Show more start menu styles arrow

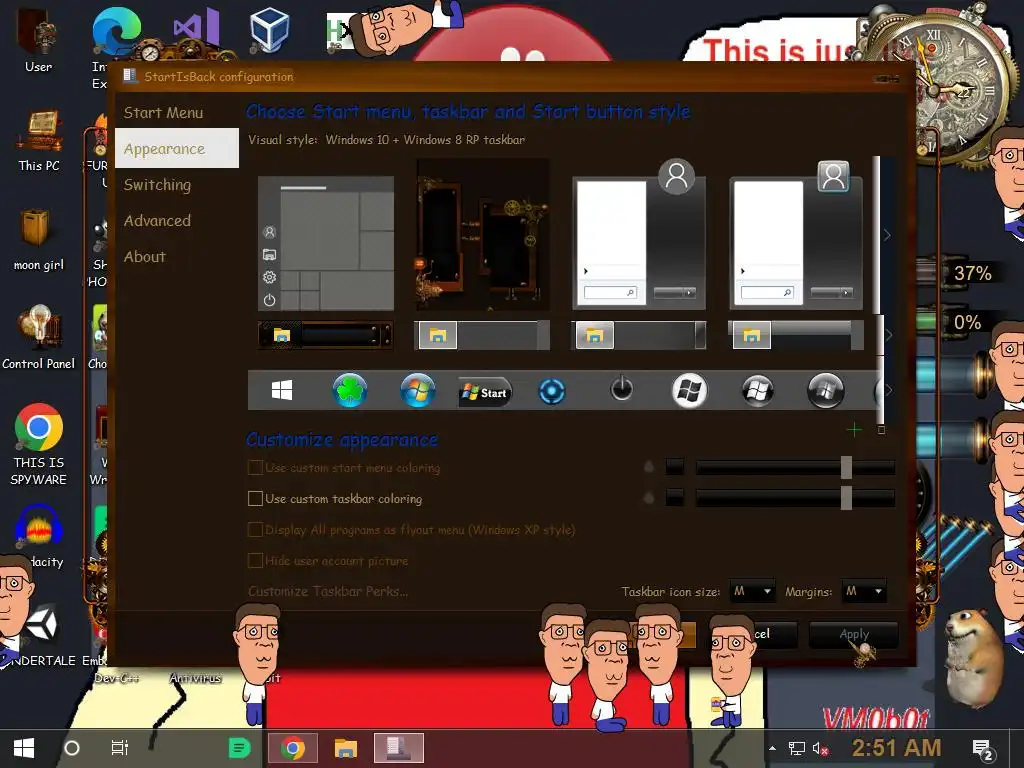[887, 235]
